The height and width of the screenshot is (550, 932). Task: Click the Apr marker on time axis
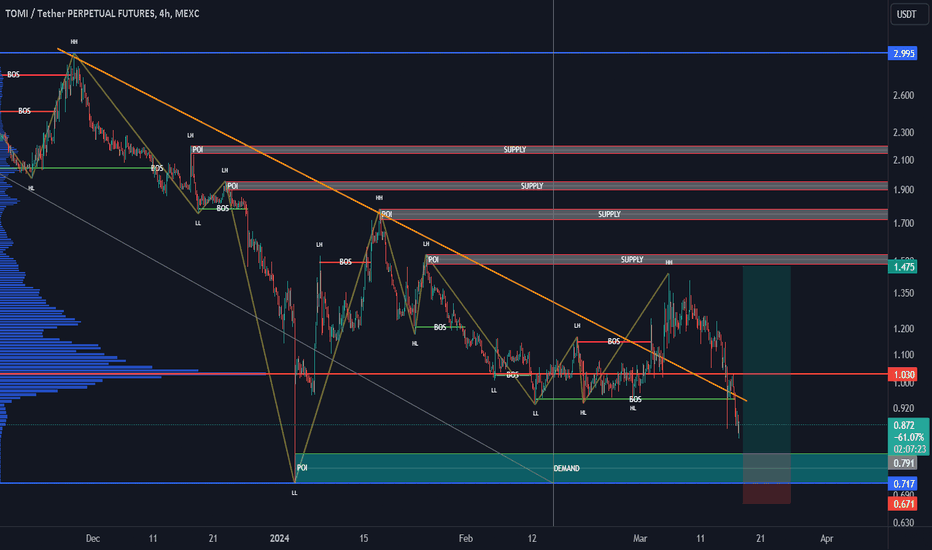click(826, 539)
